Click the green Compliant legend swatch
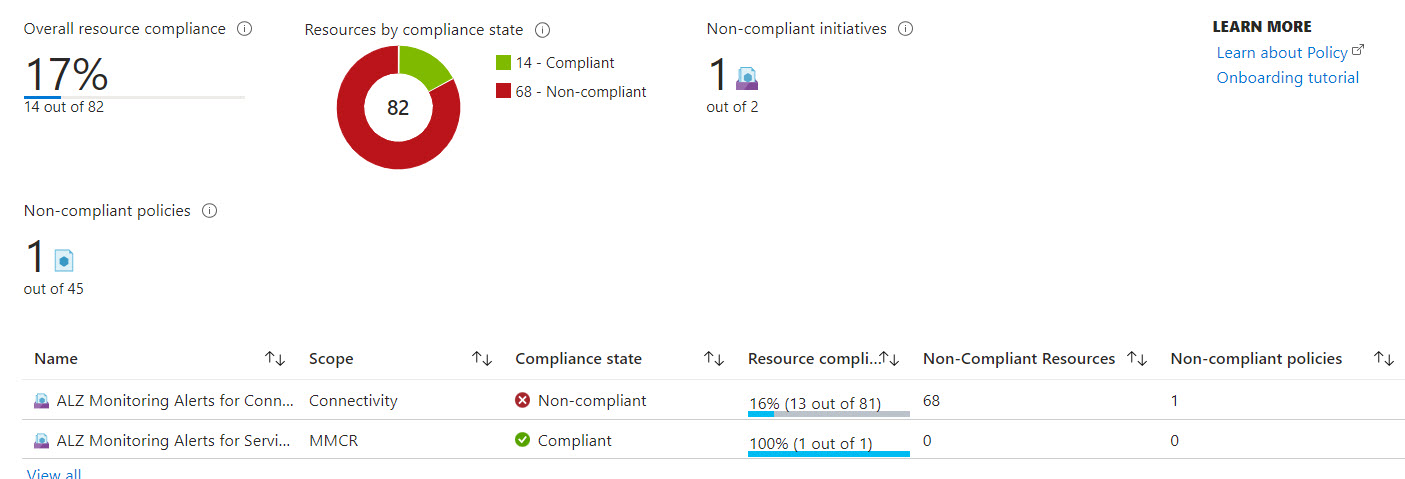1405x479 pixels. pos(503,62)
